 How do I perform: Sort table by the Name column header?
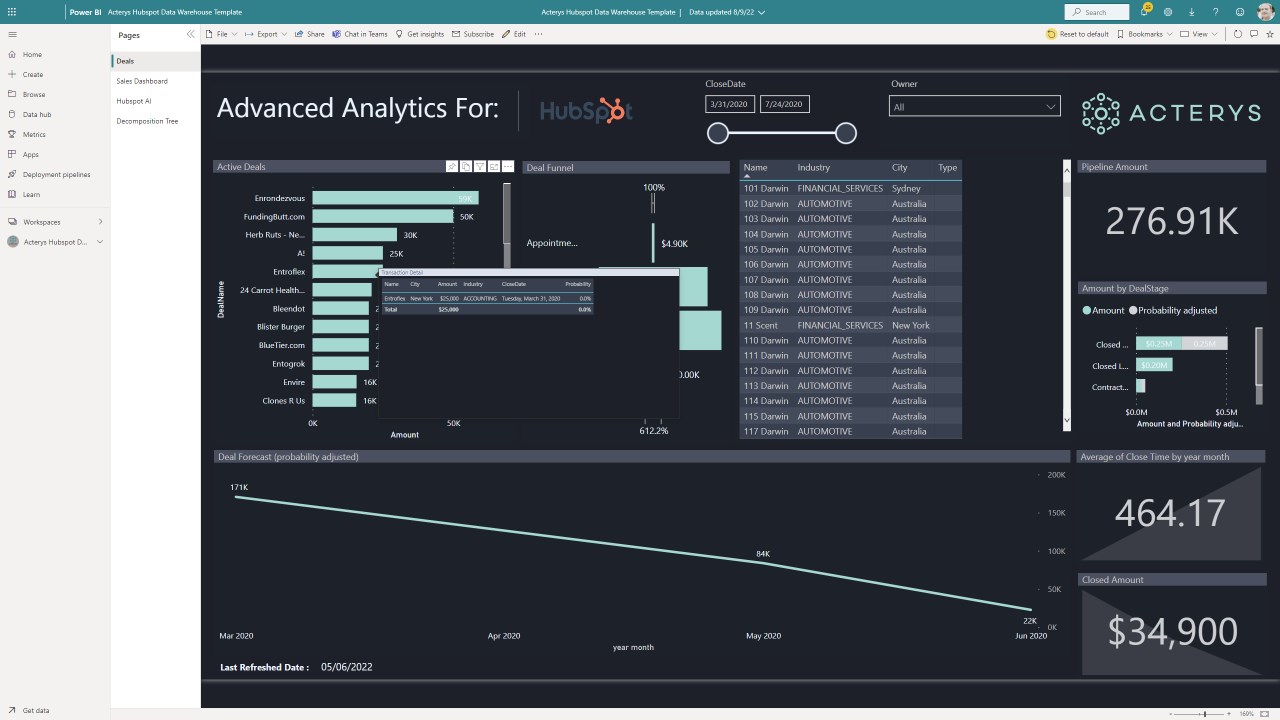[755, 167]
